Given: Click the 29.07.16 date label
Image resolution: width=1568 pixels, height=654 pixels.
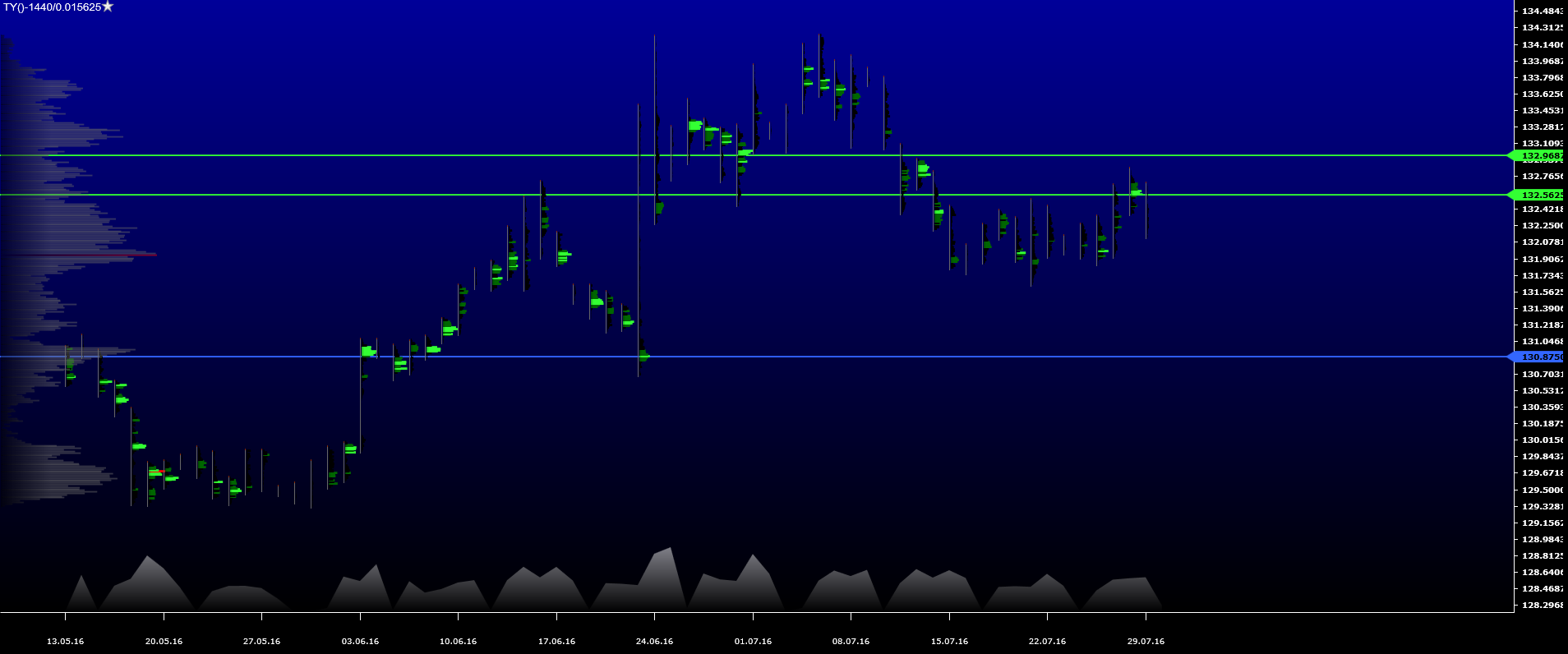Looking at the screenshot, I should tap(1146, 641).
